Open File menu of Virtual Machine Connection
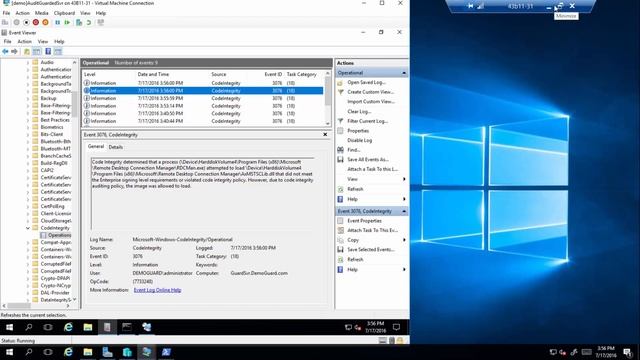The height and width of the screenshot is (360, 640). click(6, 13)
